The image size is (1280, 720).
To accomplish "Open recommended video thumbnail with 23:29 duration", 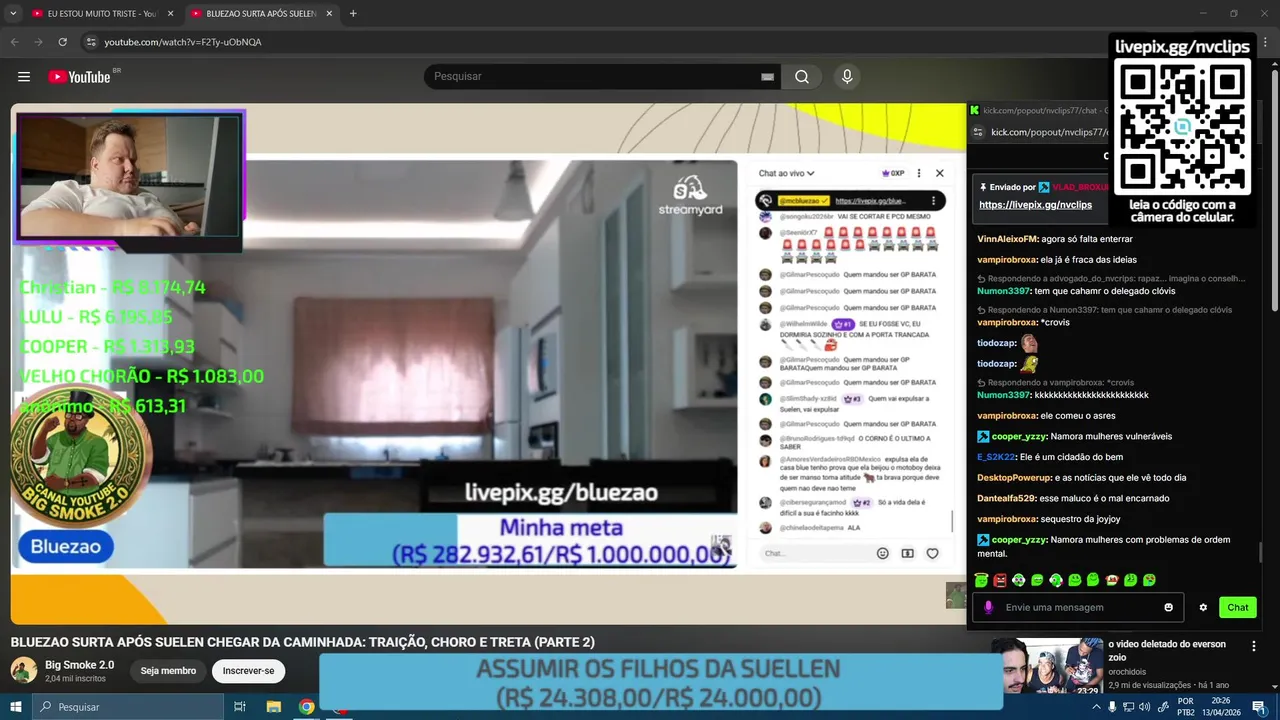I will [1046, 665].
